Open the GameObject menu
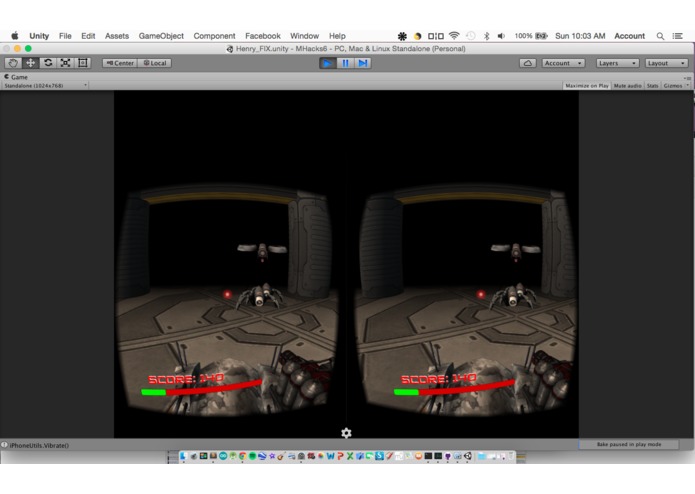Image resolution: width=695 pixels, height=494 pixels. (x=161, y=36)
